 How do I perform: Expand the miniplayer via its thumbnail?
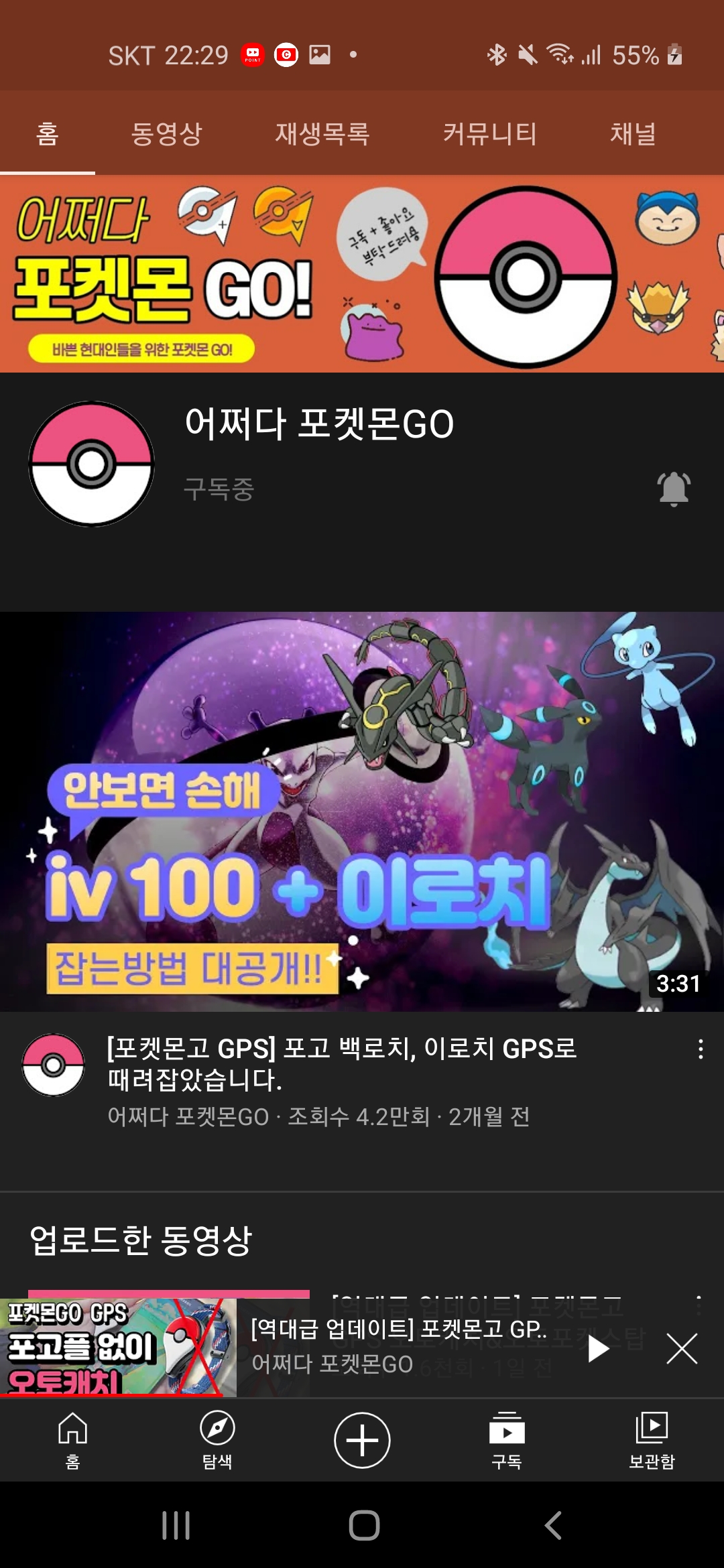(118, 1348)
